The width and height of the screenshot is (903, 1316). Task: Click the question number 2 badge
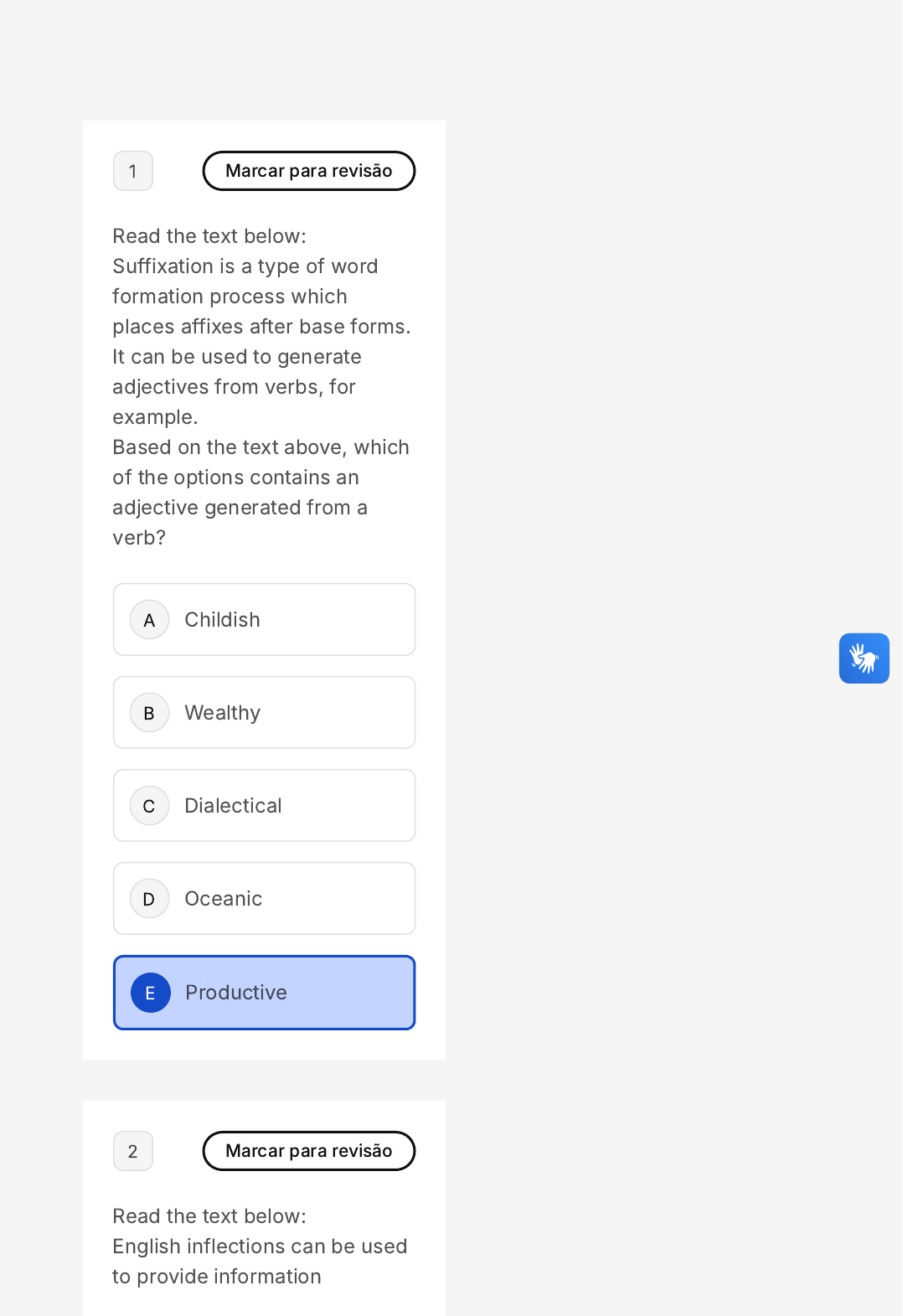(133, 1151)
